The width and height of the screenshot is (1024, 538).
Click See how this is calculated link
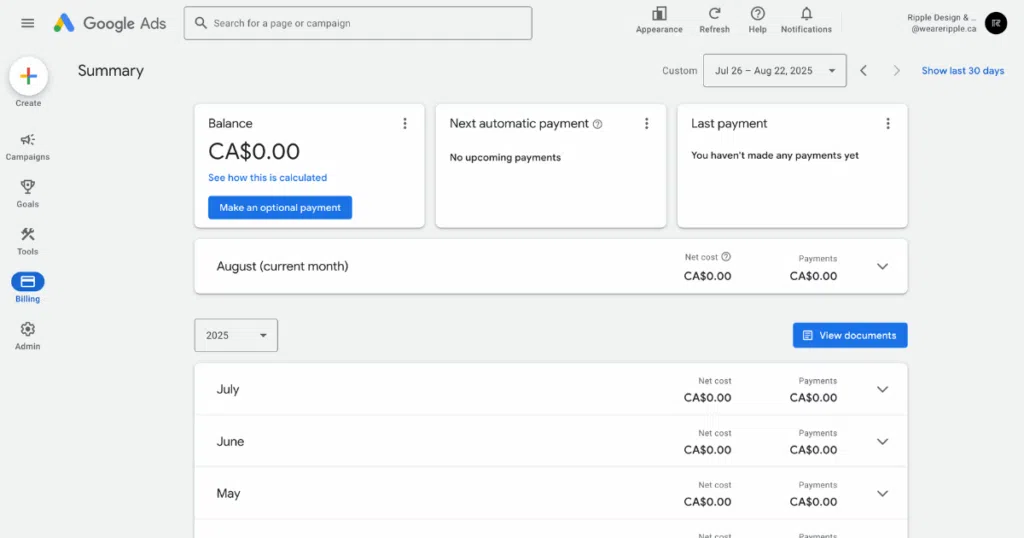(x=267, y=178)
